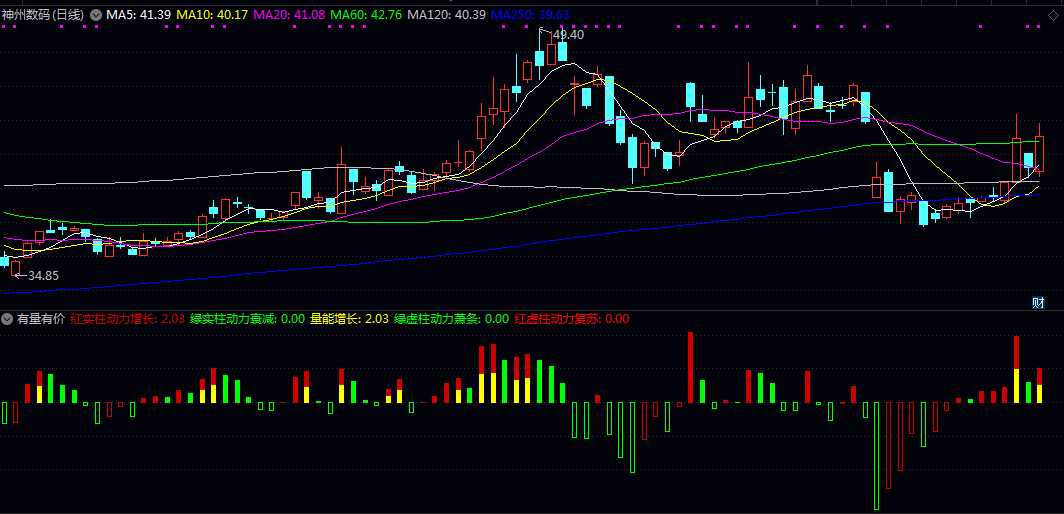Select the MA120: 40.39 label
This screenshot has width=1064, height=514.
(x=448, y=14)
